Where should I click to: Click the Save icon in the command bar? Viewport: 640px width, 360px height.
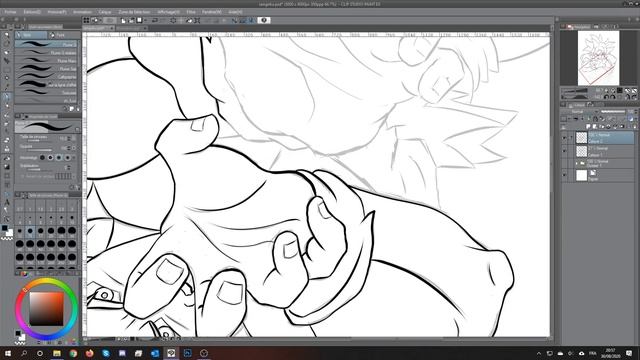[139, 20]
